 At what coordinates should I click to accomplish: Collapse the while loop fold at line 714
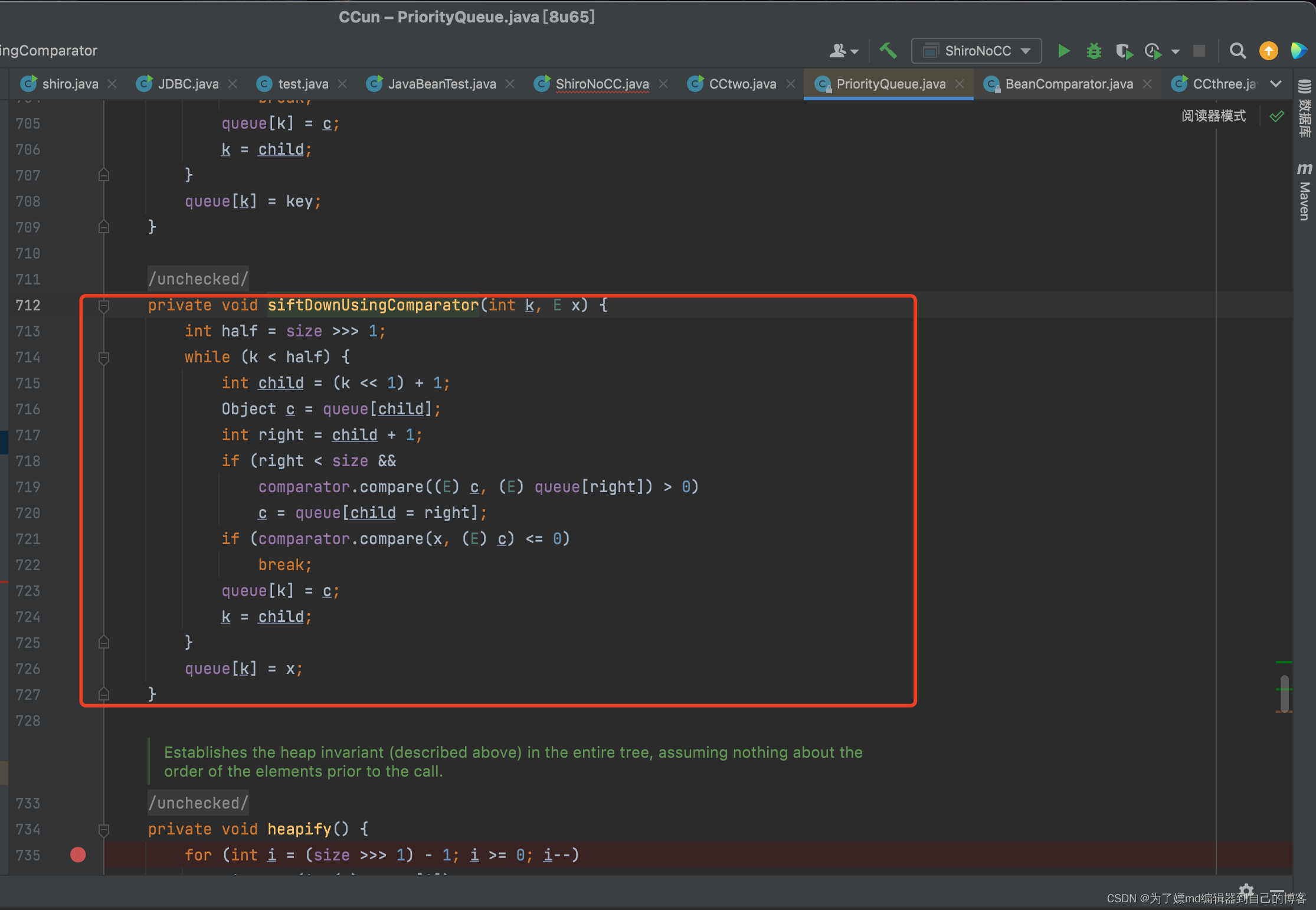(x=104, y=358)
